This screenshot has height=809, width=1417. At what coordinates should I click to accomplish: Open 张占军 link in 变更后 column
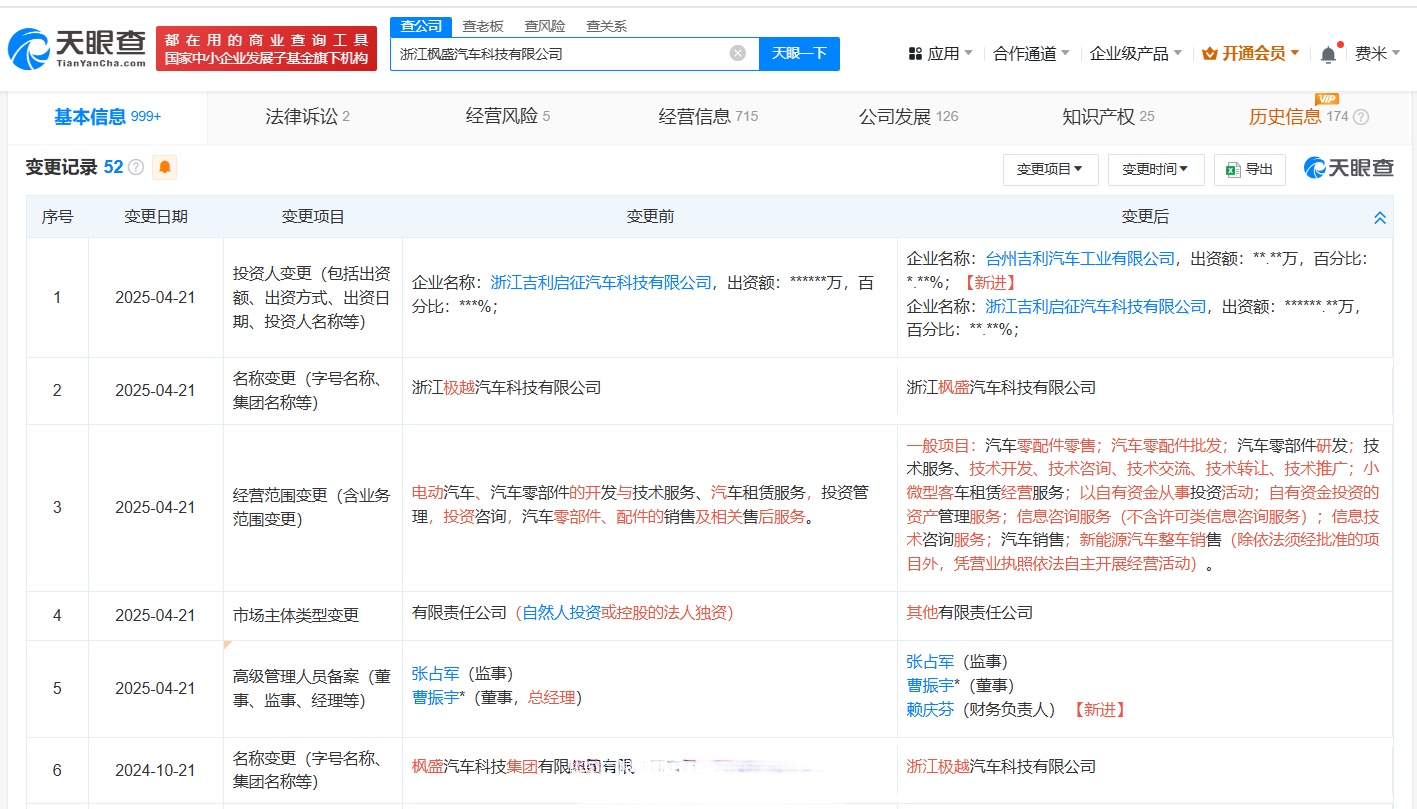(930, 662)
